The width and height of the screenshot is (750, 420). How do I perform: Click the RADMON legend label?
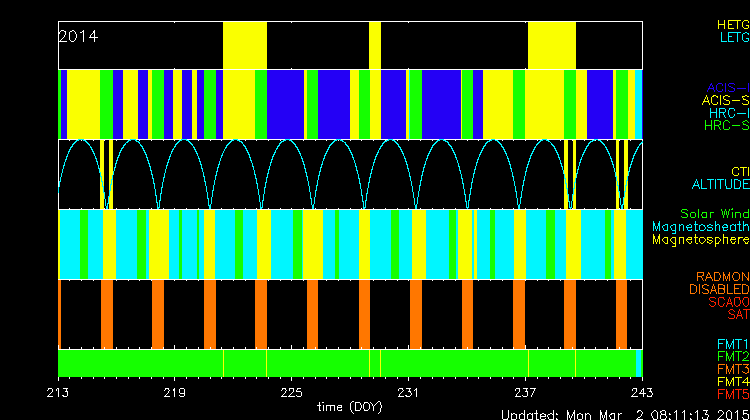723,276
